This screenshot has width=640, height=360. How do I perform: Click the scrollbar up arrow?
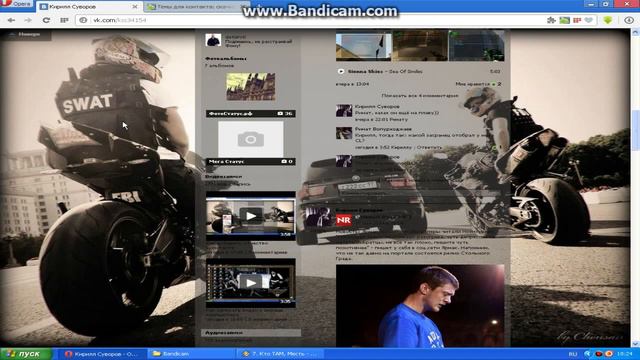click(x=635, y=33)
